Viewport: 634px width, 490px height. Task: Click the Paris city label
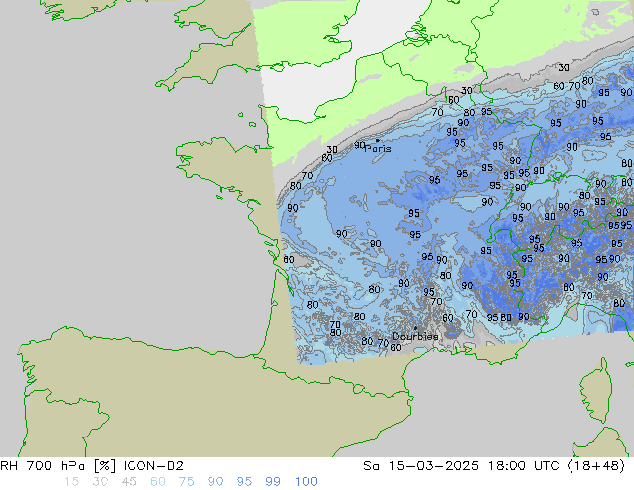(378, 148)
